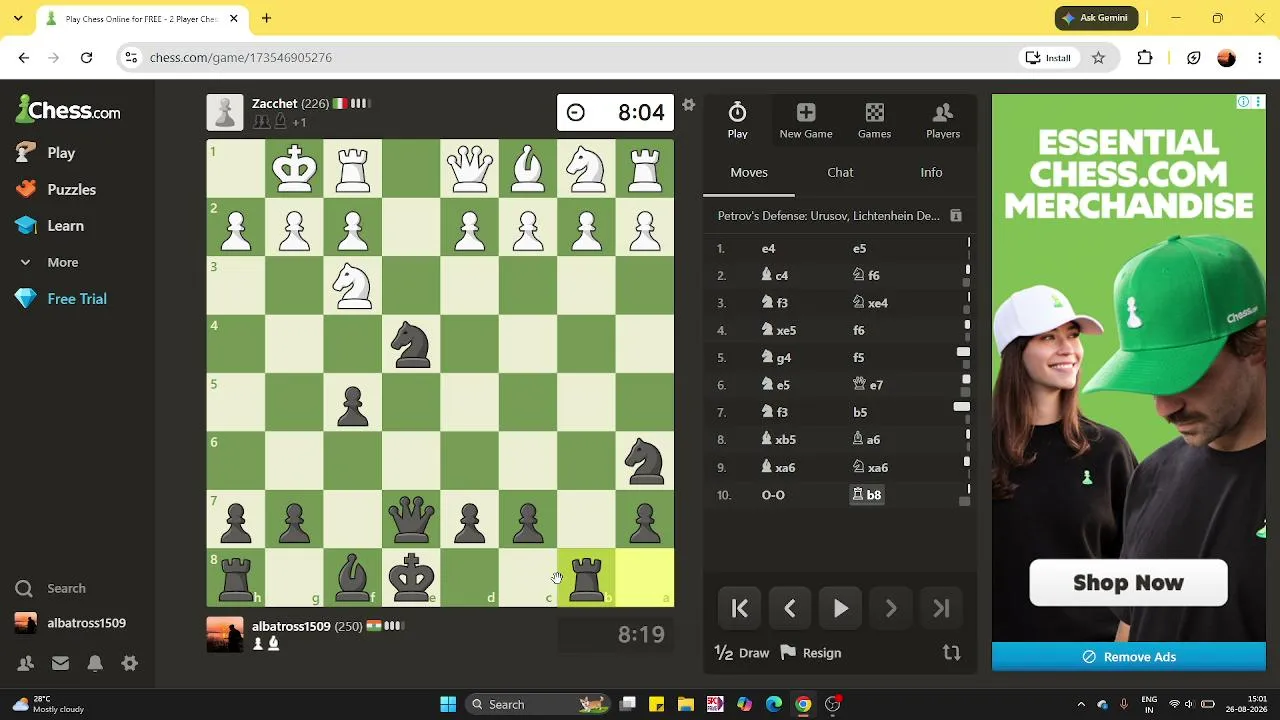Click Zacchet's username above the board
The width and height of the screenshot is (1280, 720).
click(x=275, y=104)
